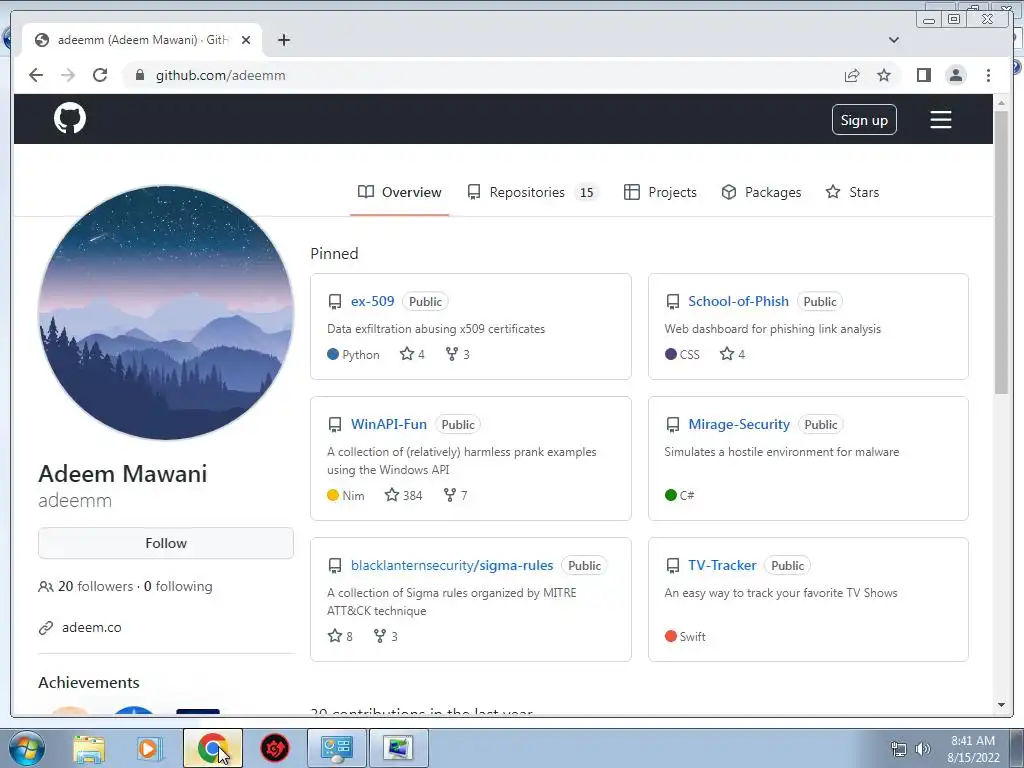The height and width of the screenshot is (768, 1024).
Task: Click "Simulates a hostile environment for malware"
Action: tap(782, 452)
